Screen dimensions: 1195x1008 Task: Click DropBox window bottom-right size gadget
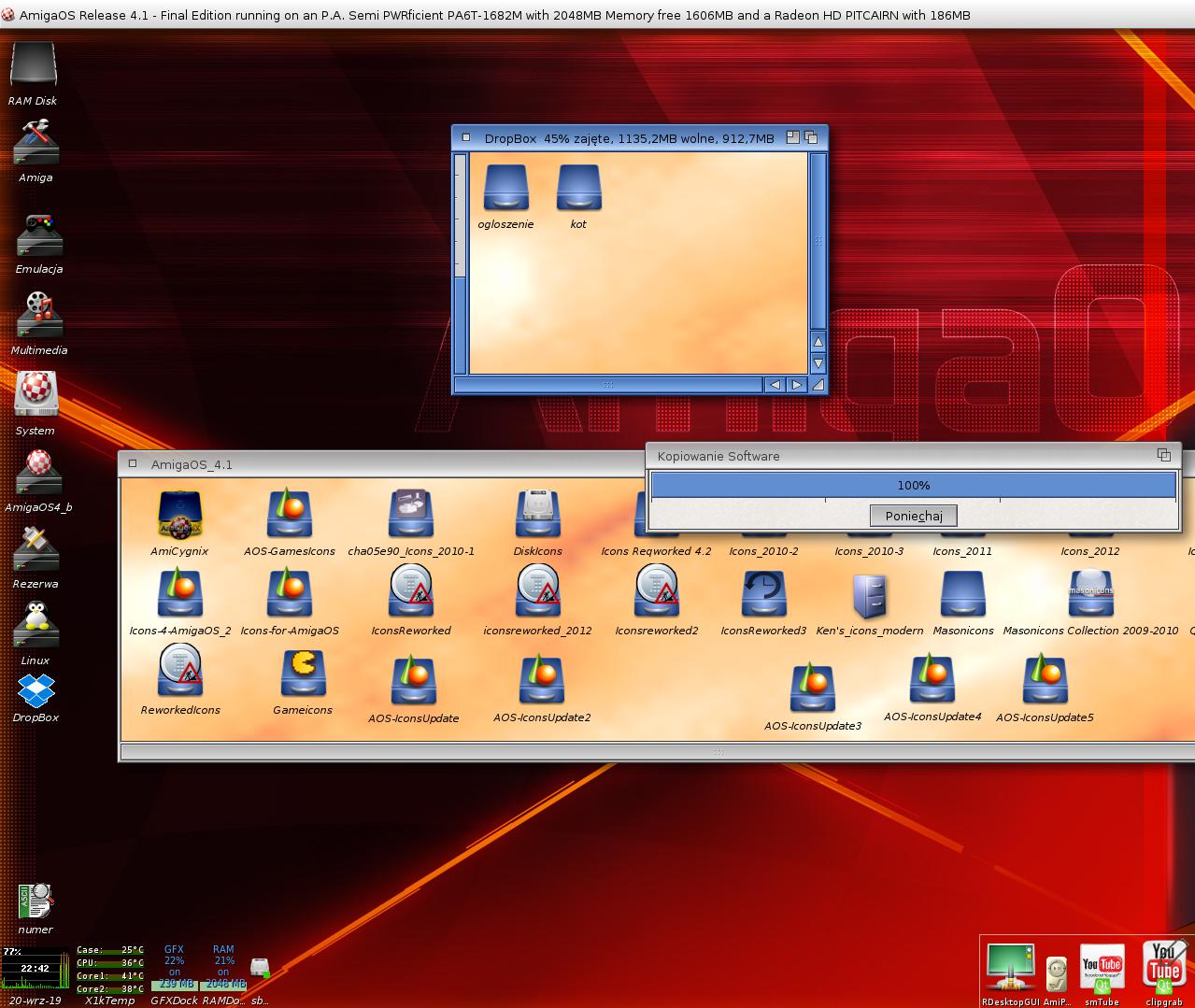coord(818,384)
